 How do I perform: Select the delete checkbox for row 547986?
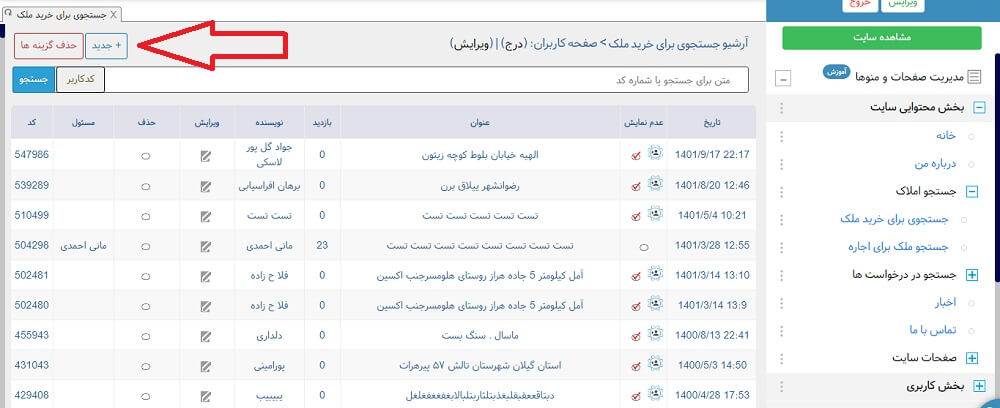click(x=145, y=156)
